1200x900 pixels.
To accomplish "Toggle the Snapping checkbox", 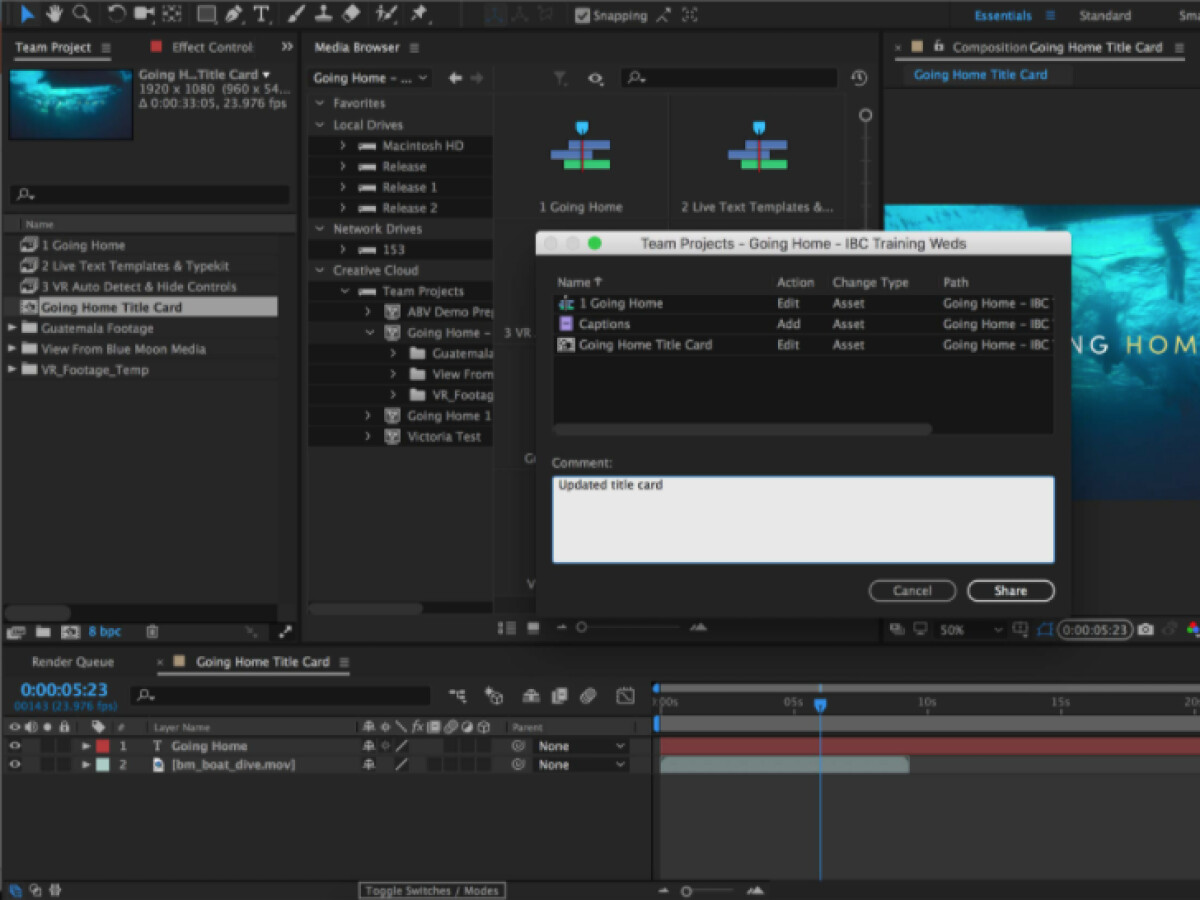I will click(x=582, y=15).
